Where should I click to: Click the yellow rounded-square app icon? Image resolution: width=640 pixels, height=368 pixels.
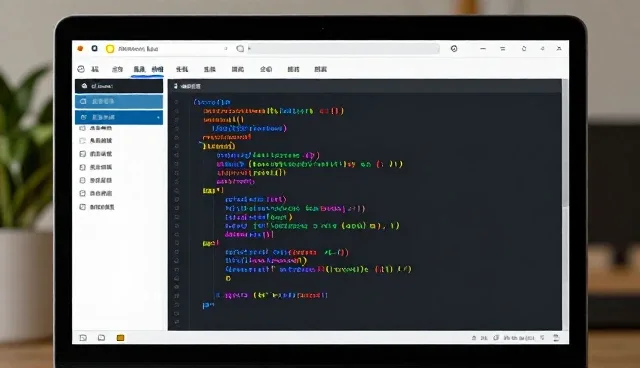[110, 49]
